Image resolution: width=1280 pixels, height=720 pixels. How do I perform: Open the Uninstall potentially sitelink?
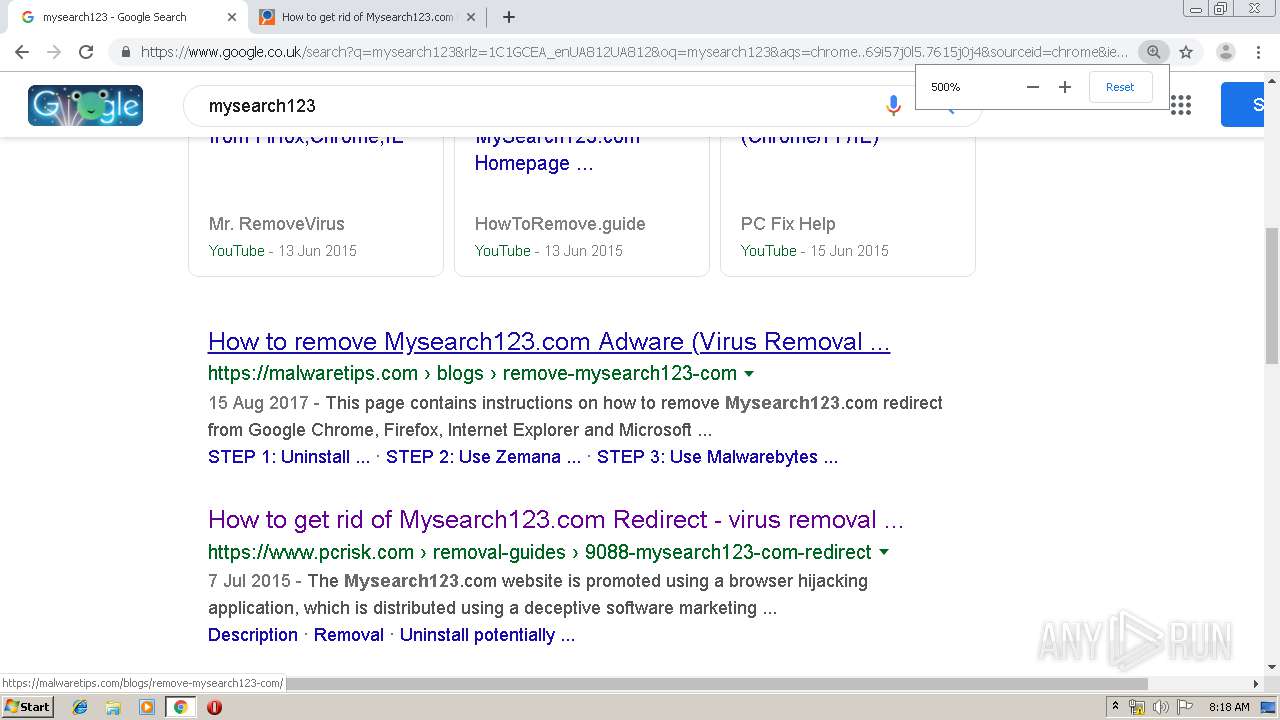coord(487,635)
